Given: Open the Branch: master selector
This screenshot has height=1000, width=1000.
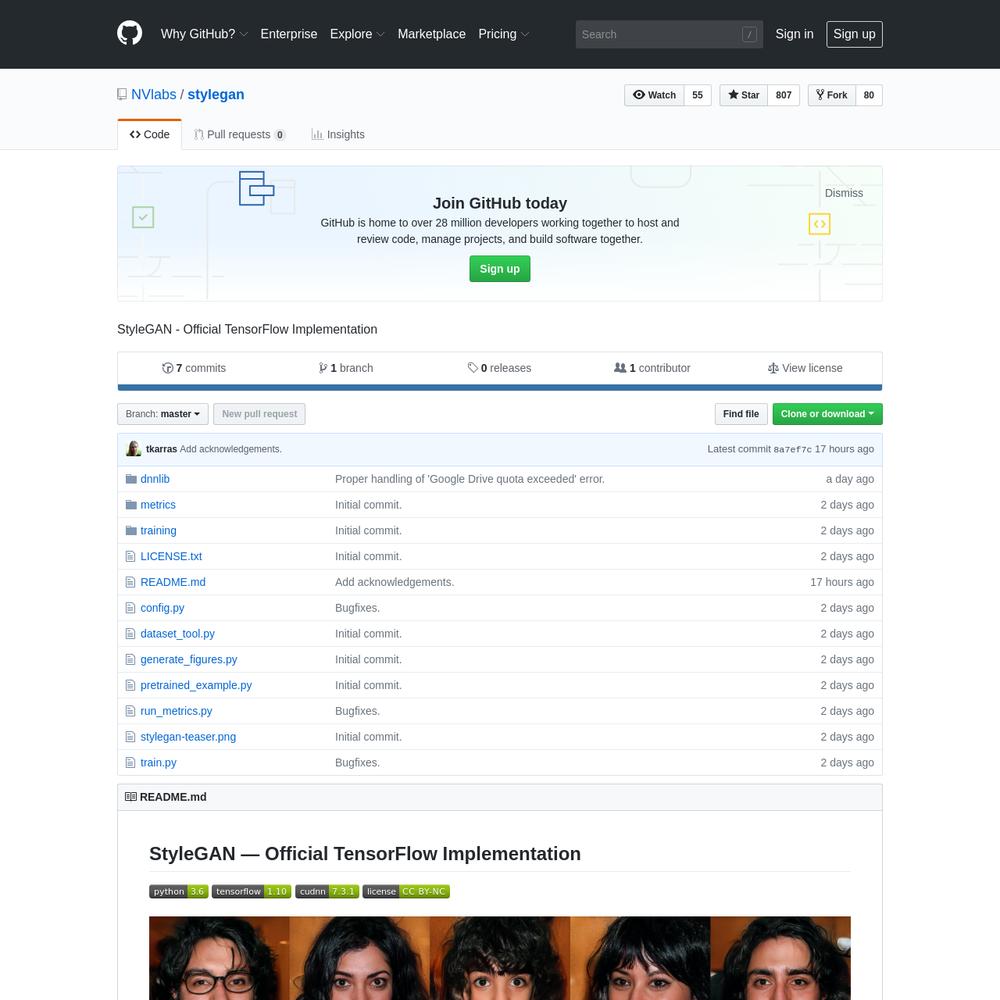Looking at the screenshot, I should coord(163,414).
